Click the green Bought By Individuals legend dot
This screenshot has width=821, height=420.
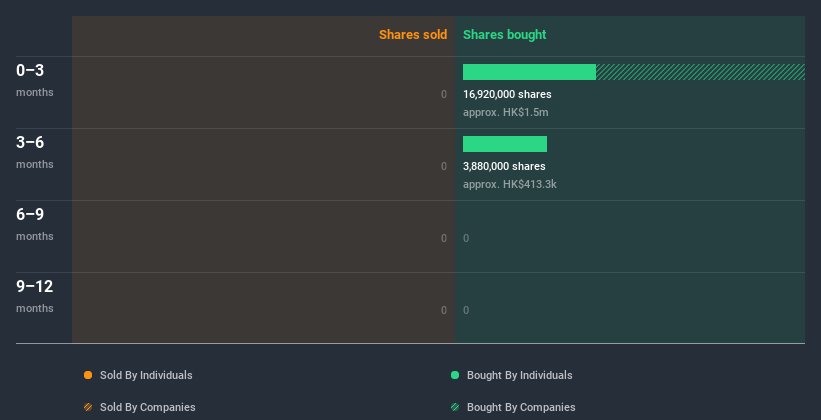point(455,375)
